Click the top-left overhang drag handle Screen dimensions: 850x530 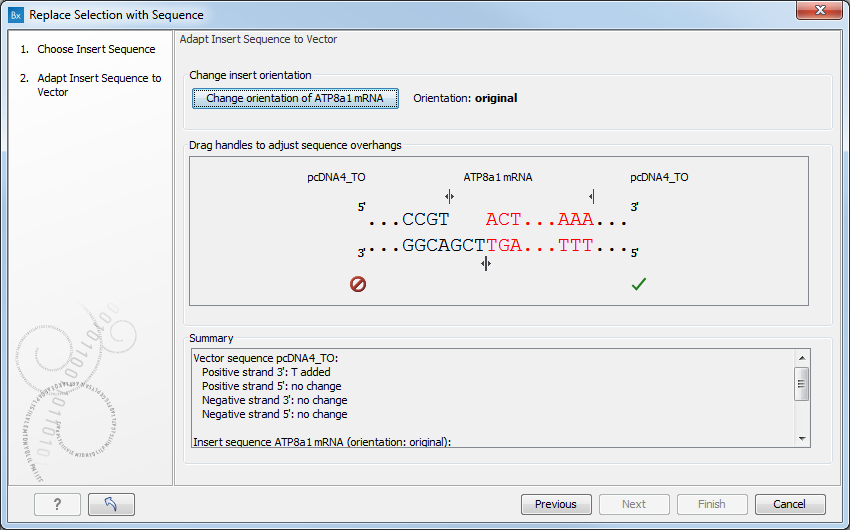click(x=449, y=197)
